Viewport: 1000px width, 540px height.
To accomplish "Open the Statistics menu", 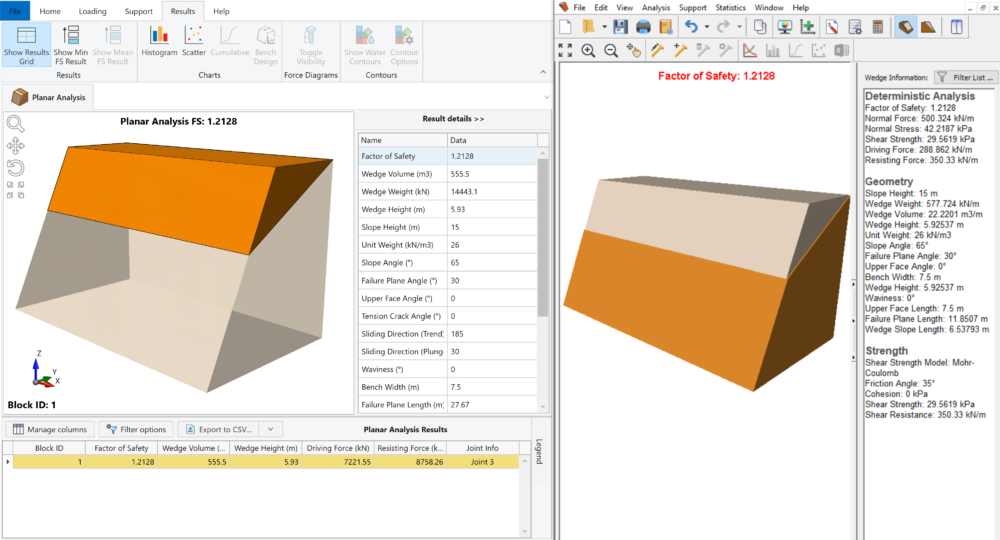I will [x=728, y=8].
